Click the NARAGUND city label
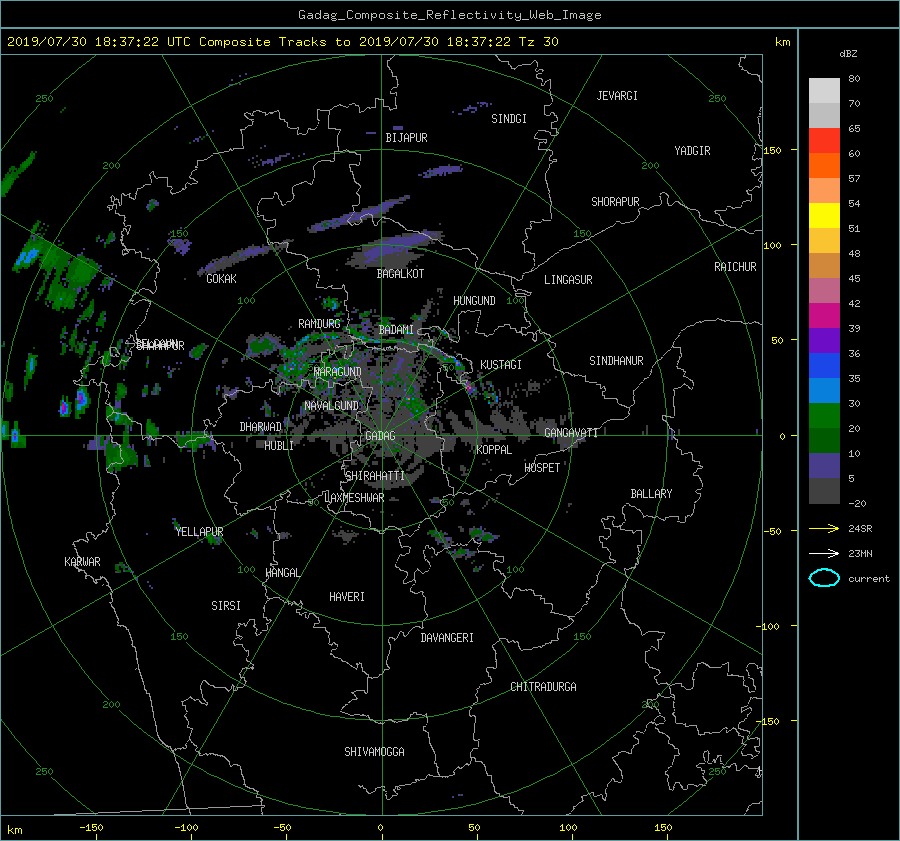The image size is (900, 841). (338, 372)
